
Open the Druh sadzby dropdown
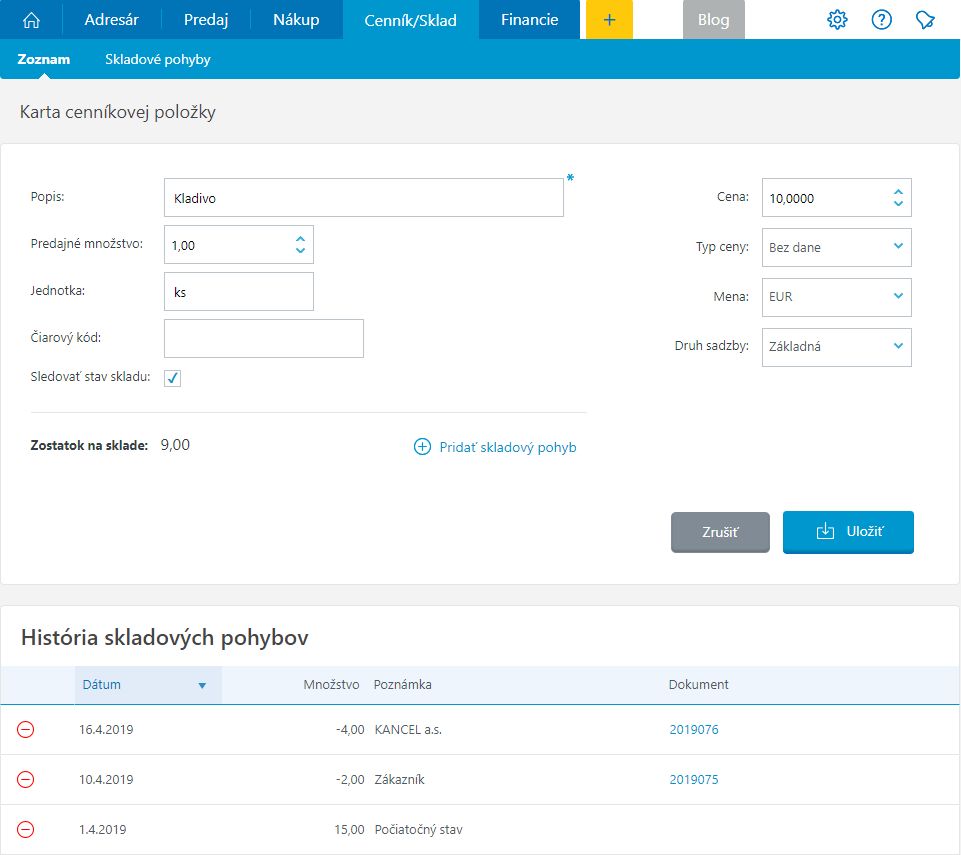tap(836, 347)
